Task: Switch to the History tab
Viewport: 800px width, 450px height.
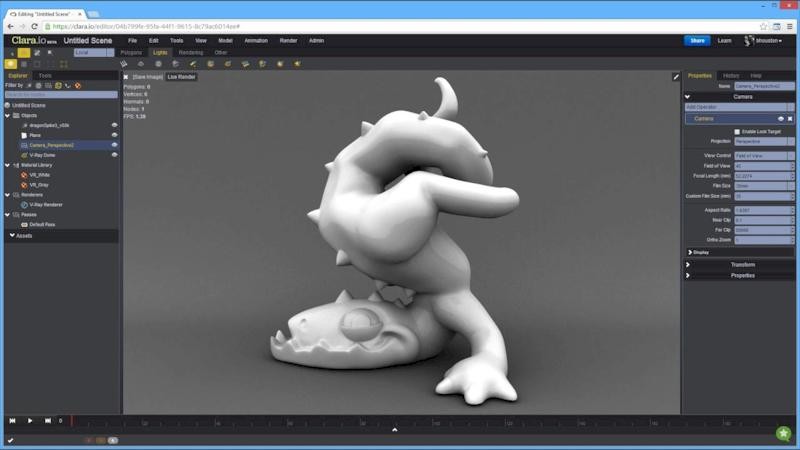Action: point(731,76)
